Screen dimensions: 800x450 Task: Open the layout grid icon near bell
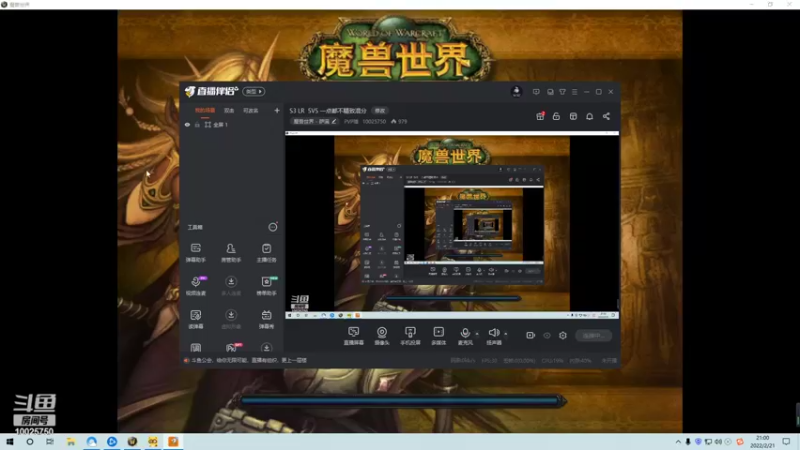point(573,116)
